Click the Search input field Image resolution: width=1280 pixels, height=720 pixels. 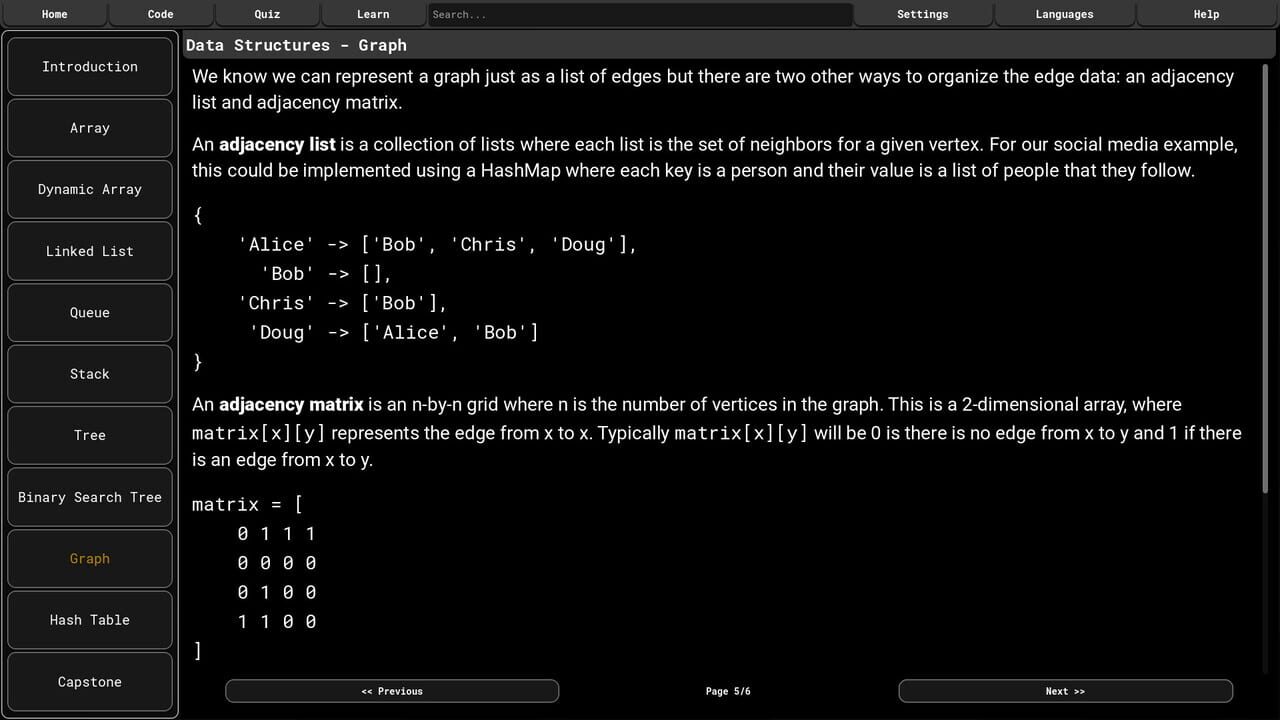pyautogui.click(x=639, y=14)
